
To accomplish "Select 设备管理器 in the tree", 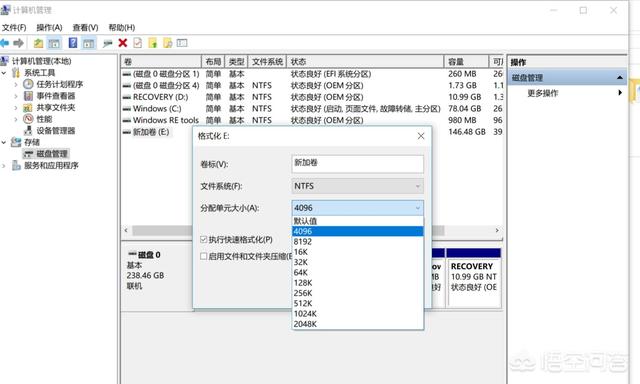I will click(x=56, y=131).
